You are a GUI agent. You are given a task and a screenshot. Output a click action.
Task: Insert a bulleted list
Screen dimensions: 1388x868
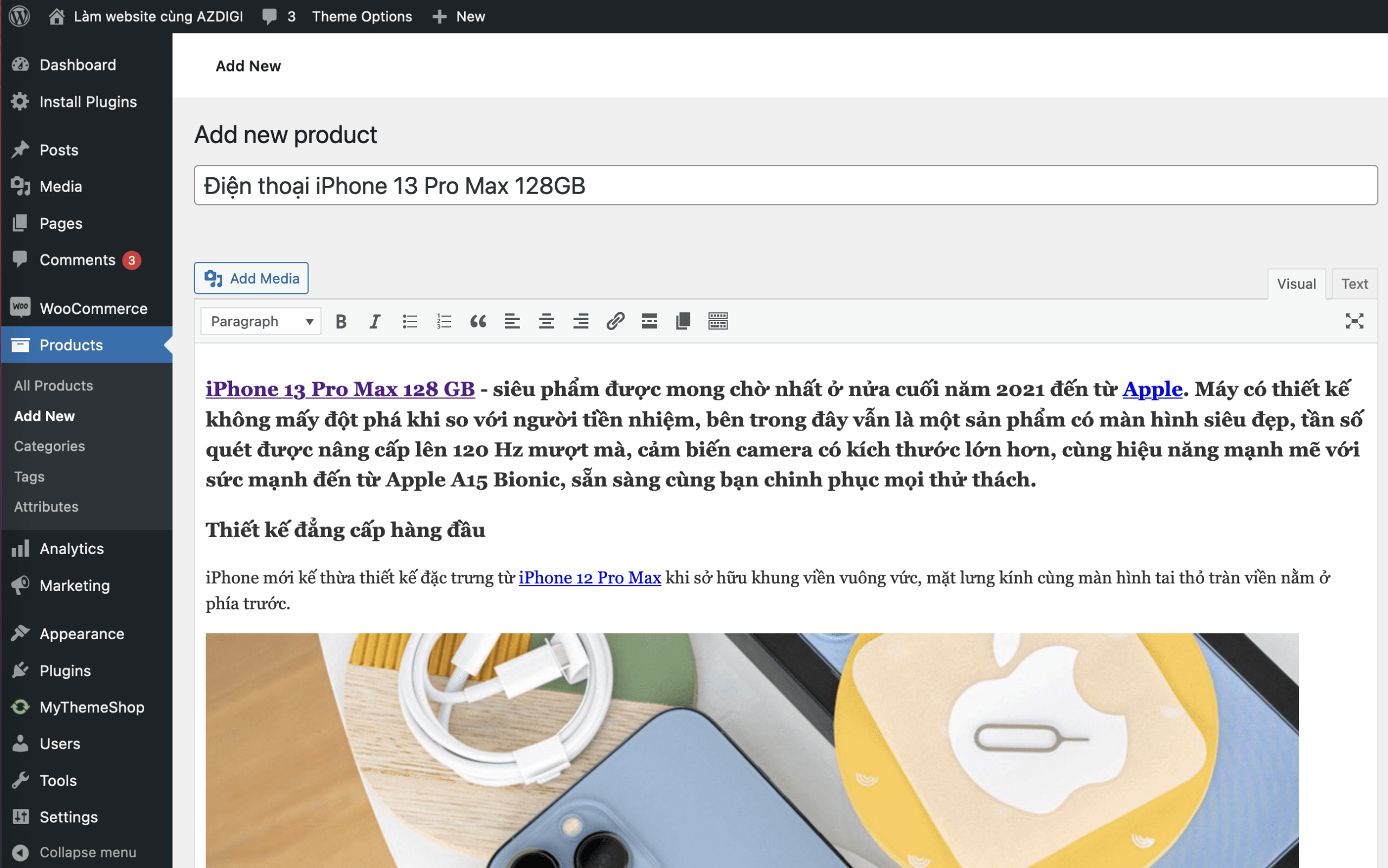tap(409, 322)
